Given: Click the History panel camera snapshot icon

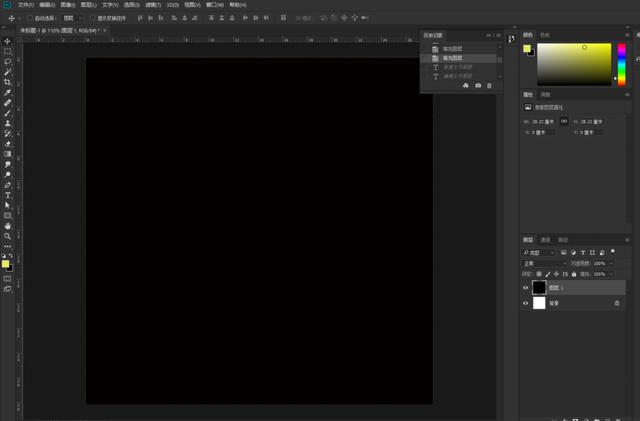Looking at the screenshot, I should click(x=478, y=86).
